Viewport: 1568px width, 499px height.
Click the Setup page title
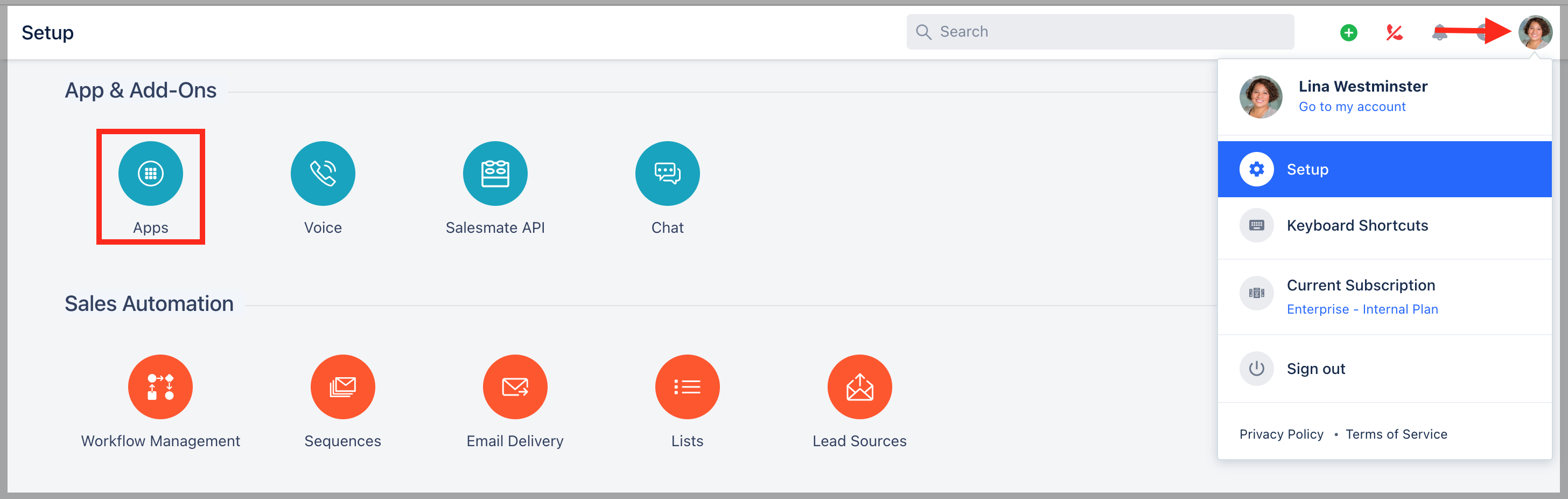pos(47,33)
